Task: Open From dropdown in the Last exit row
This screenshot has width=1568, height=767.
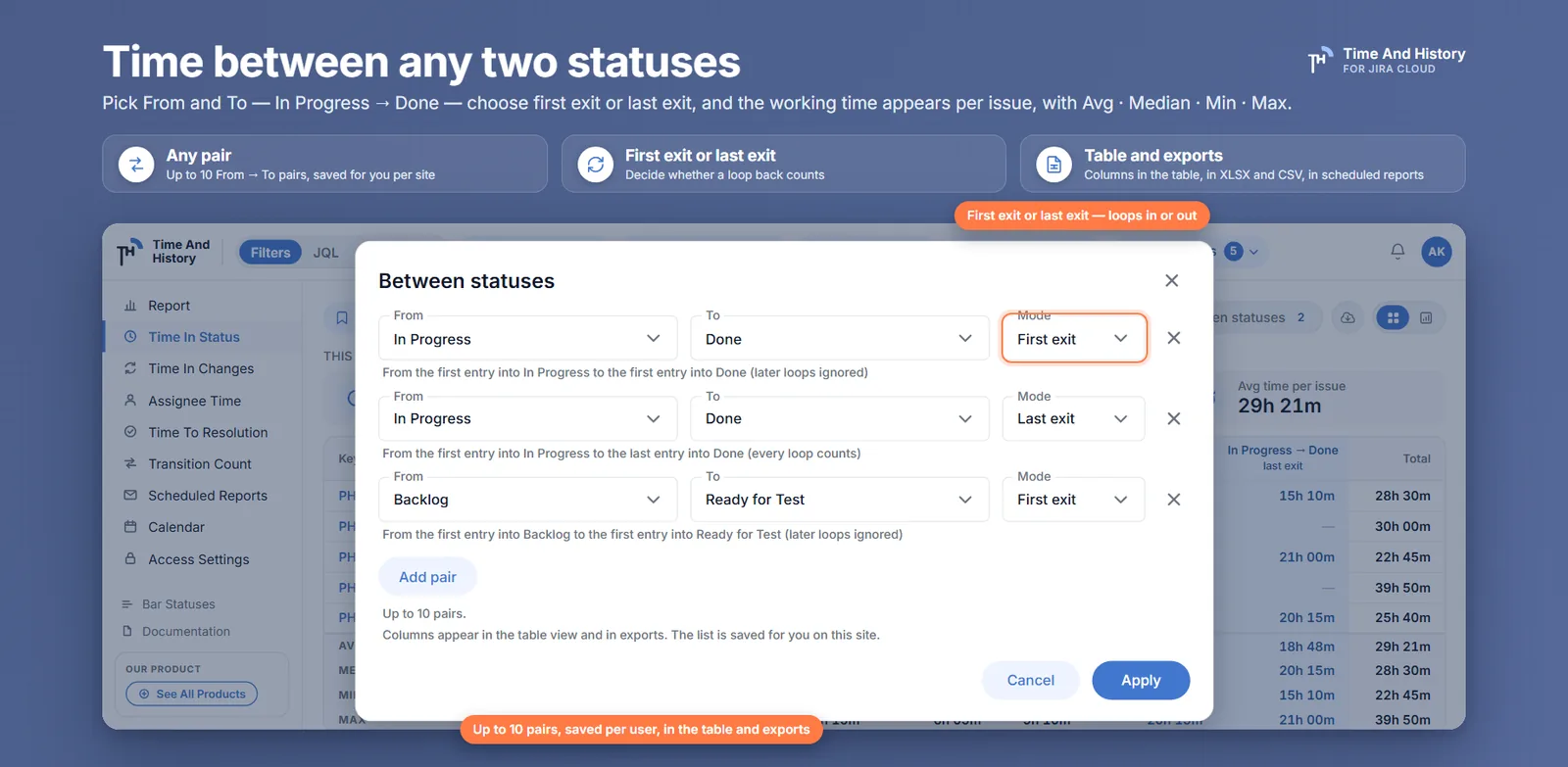Action: [528, 418]
